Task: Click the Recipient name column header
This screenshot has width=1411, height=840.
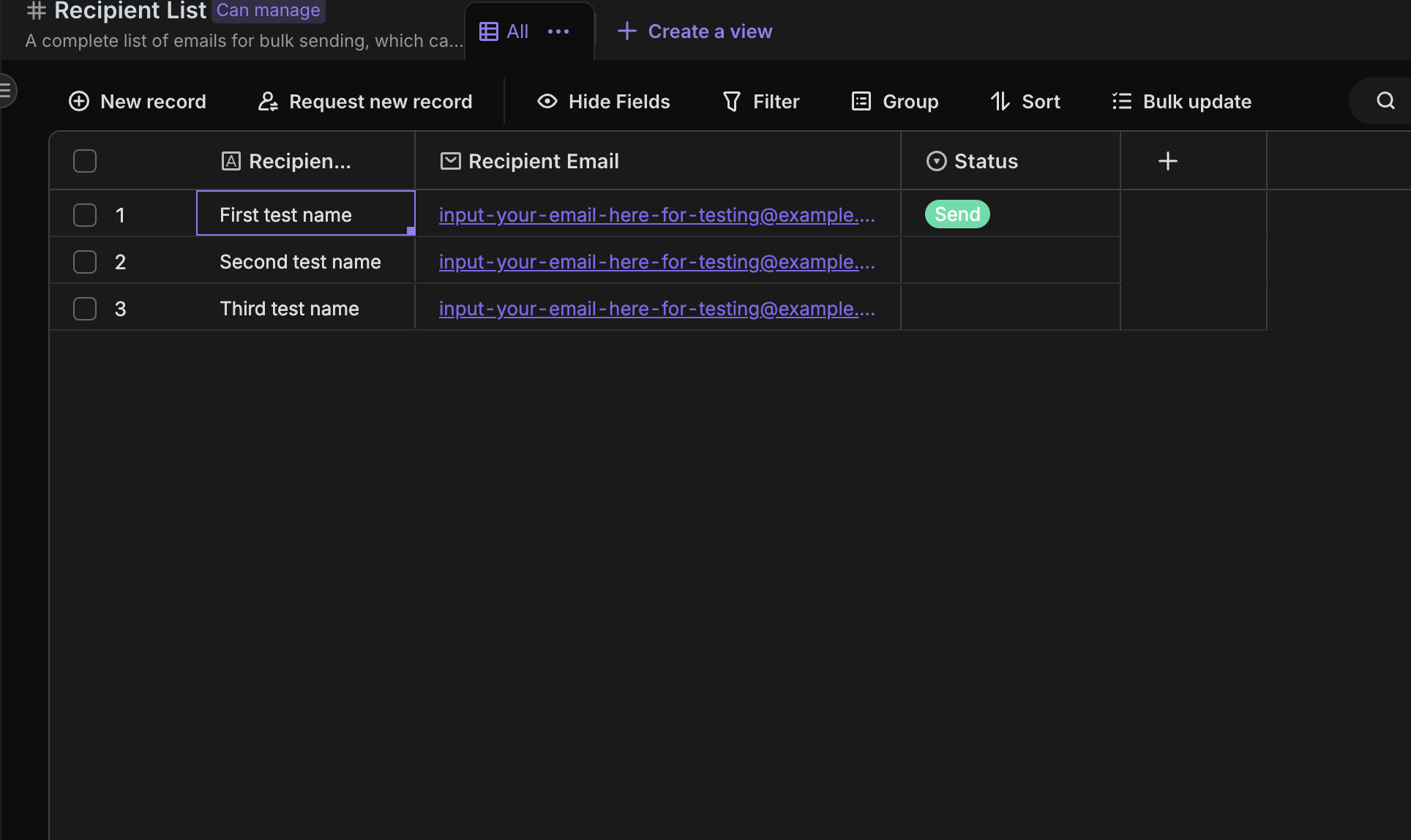Action: tap(305, 161)
